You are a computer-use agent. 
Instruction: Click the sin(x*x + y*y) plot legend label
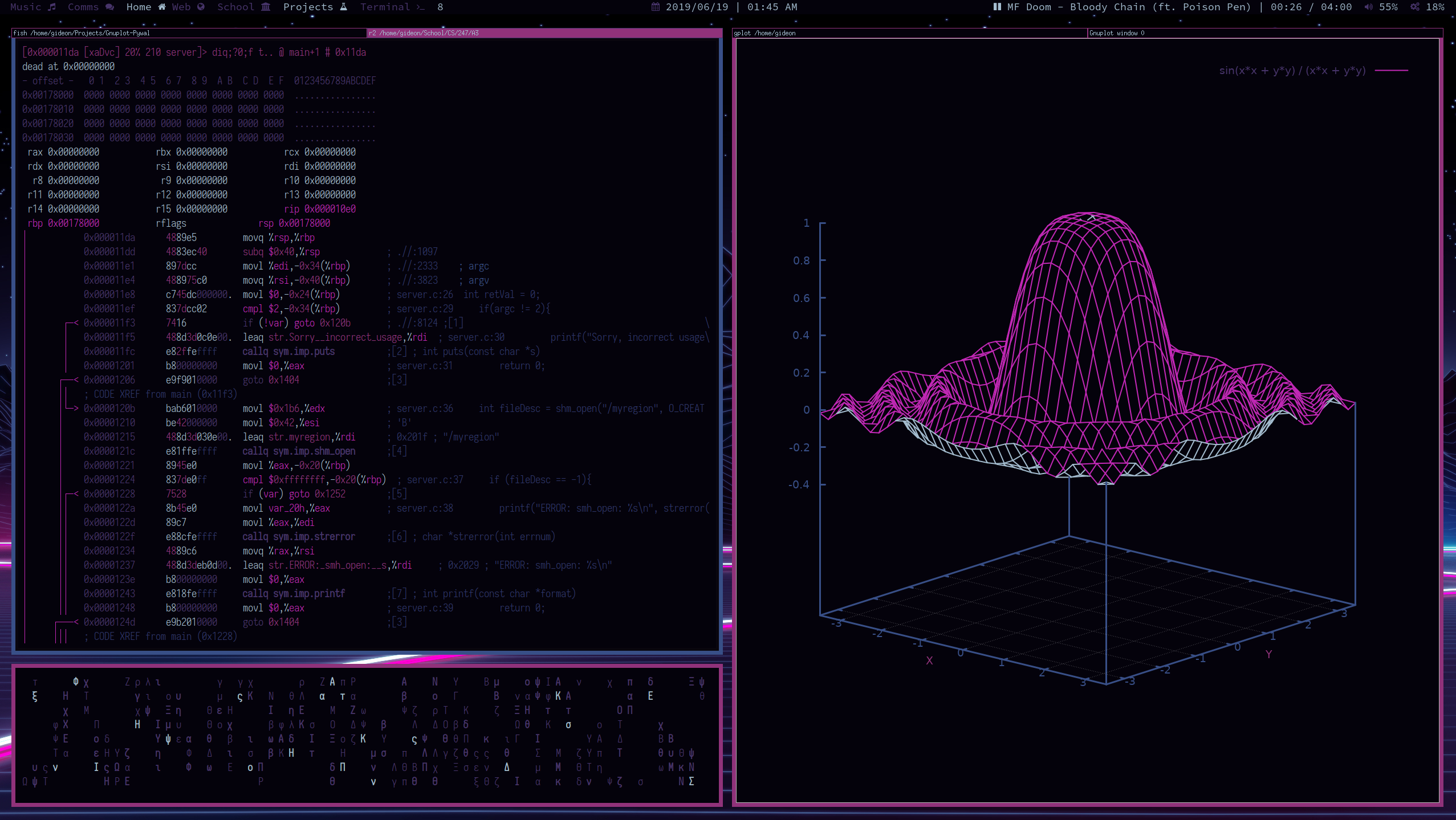pyautogui.click(x=1292, y=71)
